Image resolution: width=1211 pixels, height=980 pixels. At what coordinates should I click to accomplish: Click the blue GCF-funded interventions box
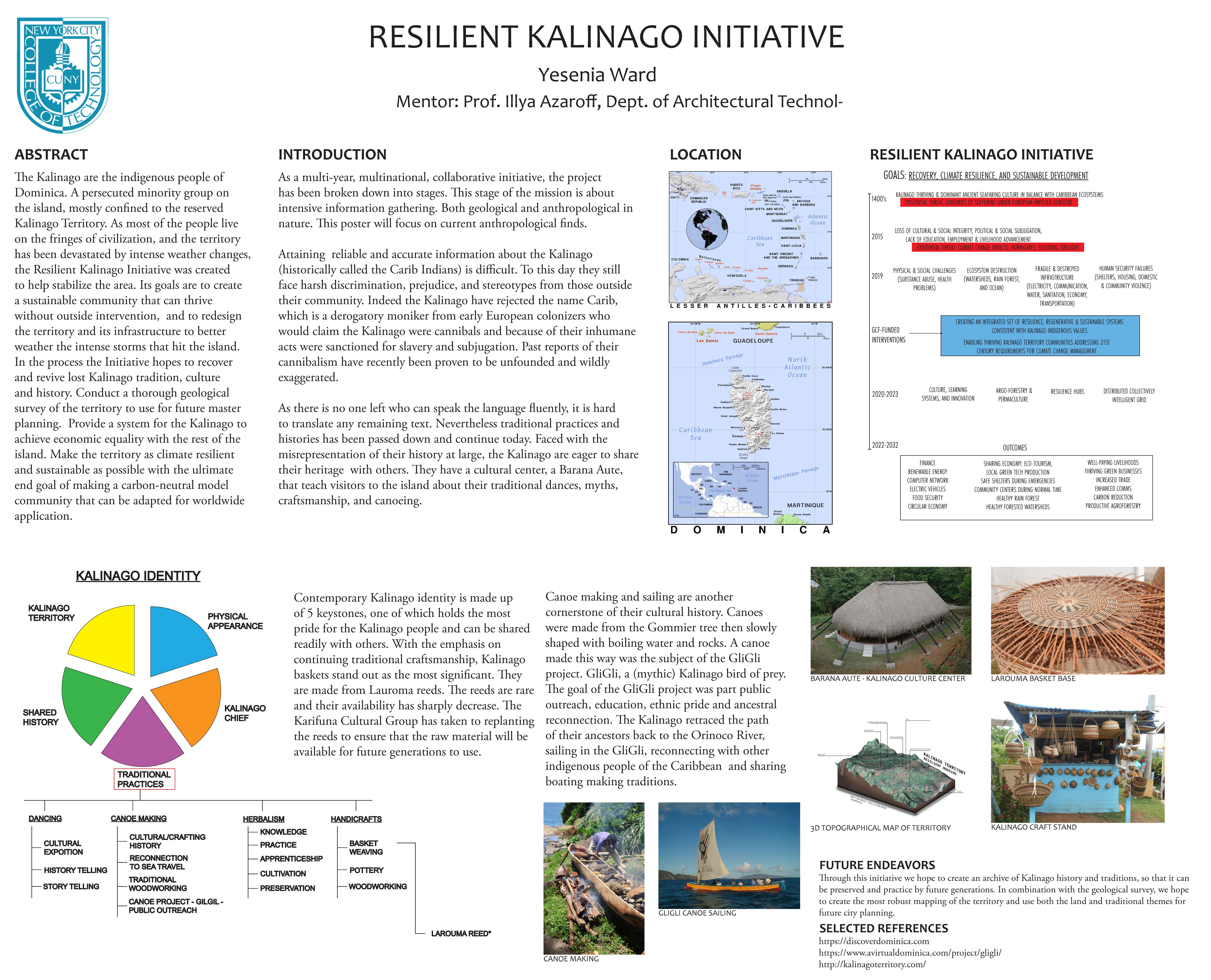(x=1040, y=336)
